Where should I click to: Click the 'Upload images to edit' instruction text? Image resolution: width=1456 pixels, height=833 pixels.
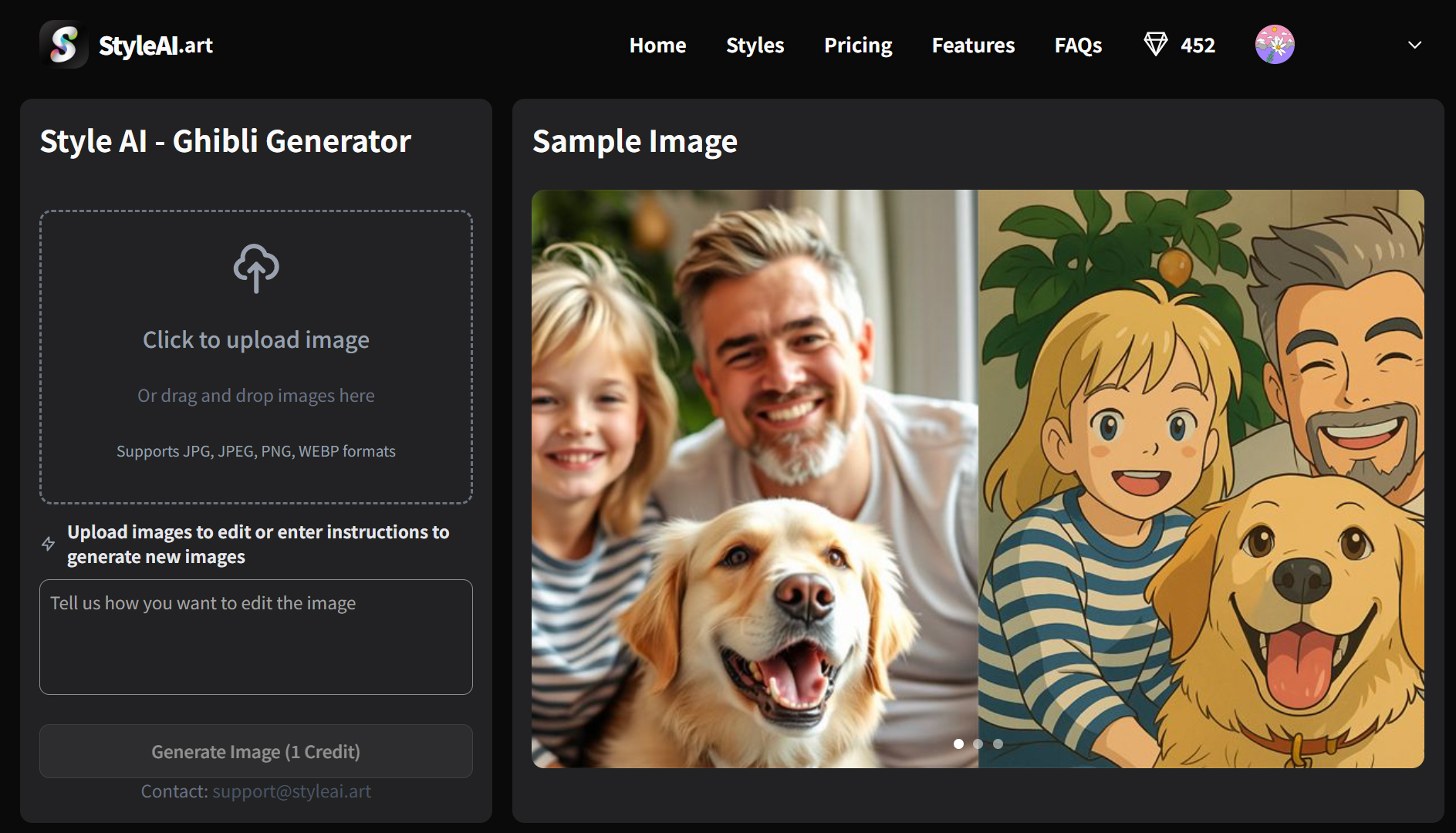pos(258,545)
